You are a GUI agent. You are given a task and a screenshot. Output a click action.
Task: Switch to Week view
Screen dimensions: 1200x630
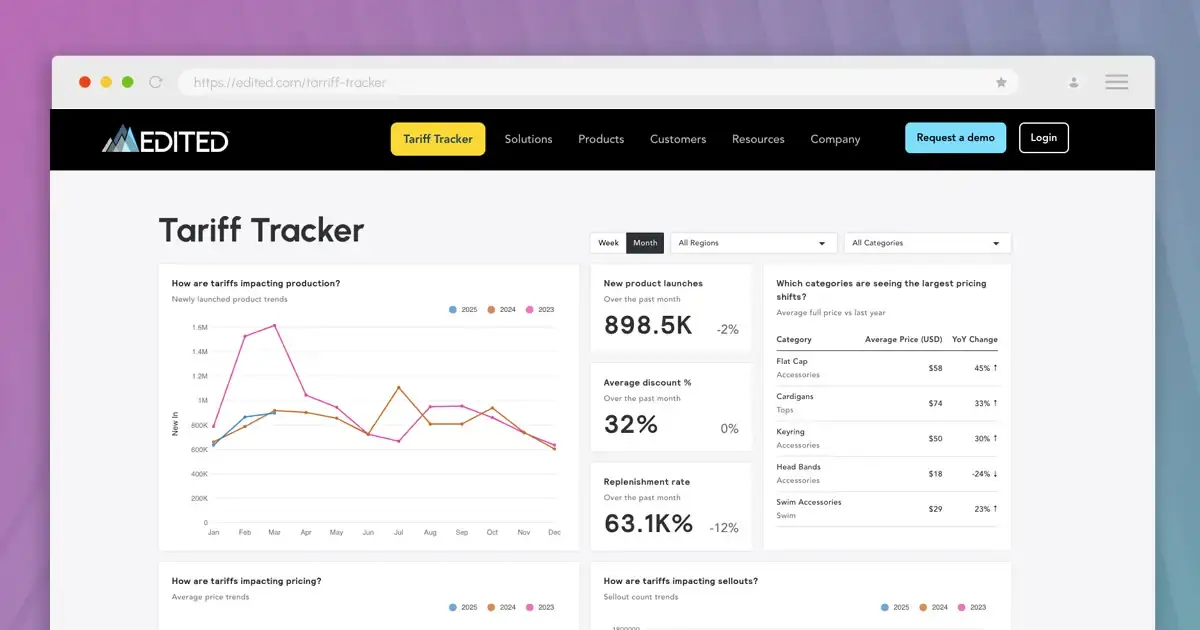(x=607, y=242)
